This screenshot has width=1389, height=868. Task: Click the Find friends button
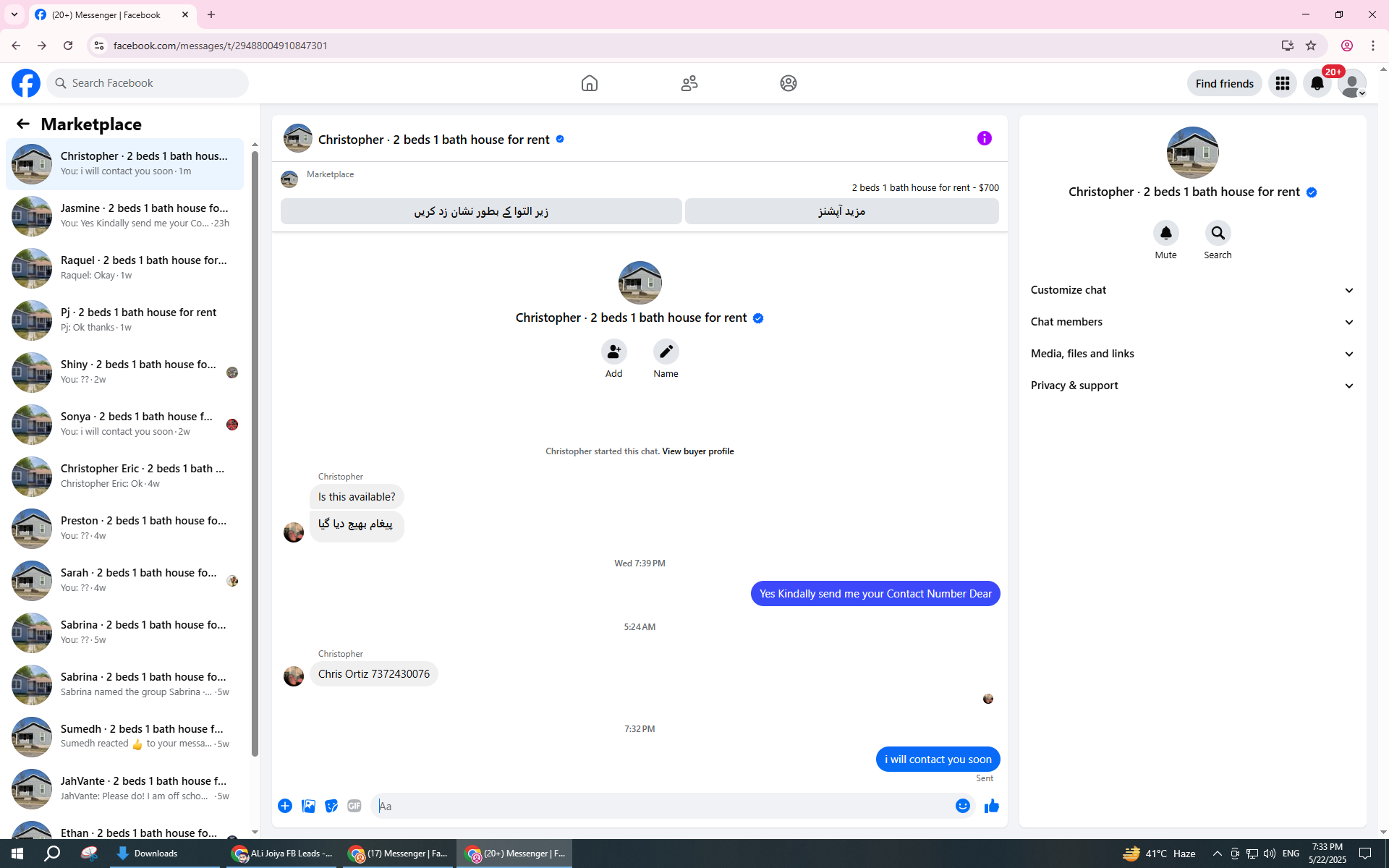pos(1225,83)
